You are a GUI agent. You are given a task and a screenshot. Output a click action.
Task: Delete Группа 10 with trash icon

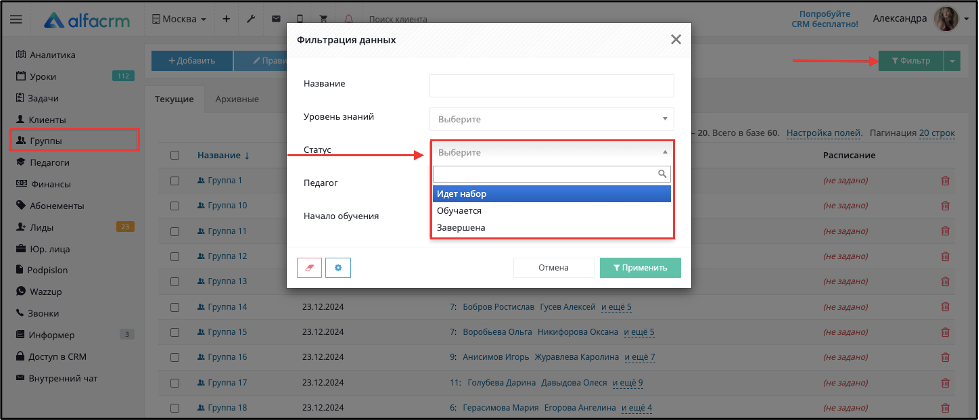pyautogui.click(x=945, y=205)
